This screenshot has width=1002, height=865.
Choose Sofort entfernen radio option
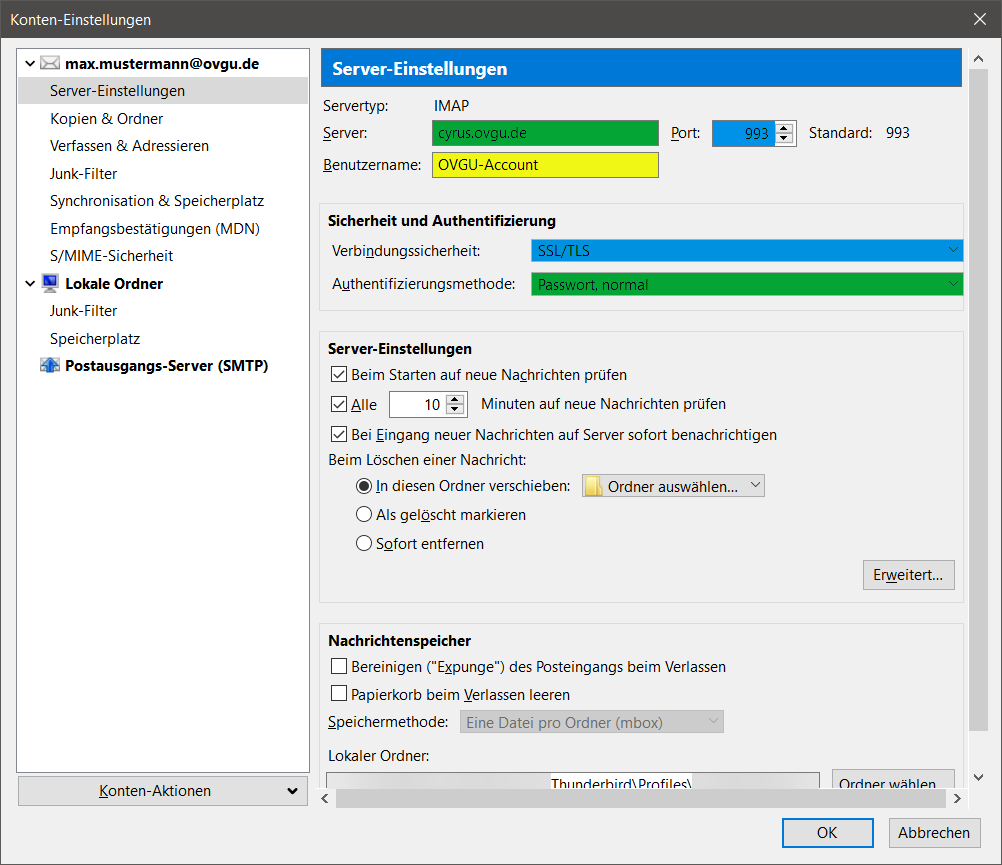(364, 545)
